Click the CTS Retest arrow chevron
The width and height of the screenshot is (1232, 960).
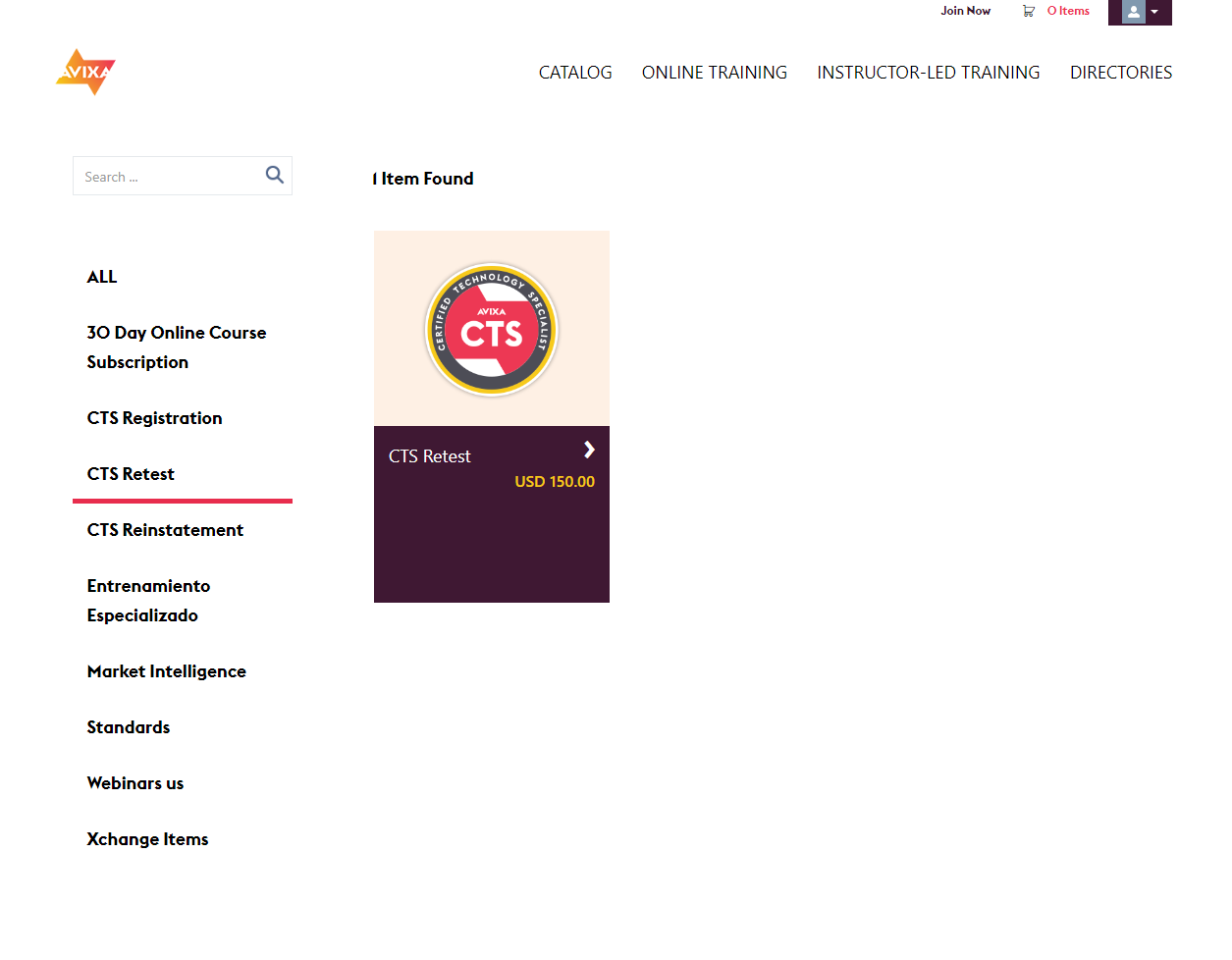589,450
